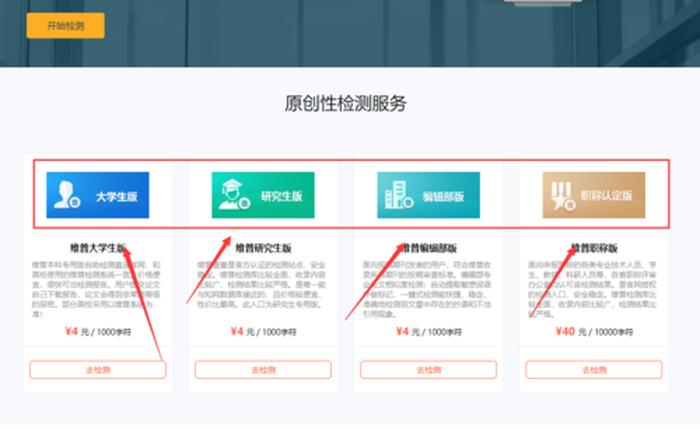700x428 pixels.
Task: Click the graduate cap icon in 研究生版 banner
Action: [234, 195]
